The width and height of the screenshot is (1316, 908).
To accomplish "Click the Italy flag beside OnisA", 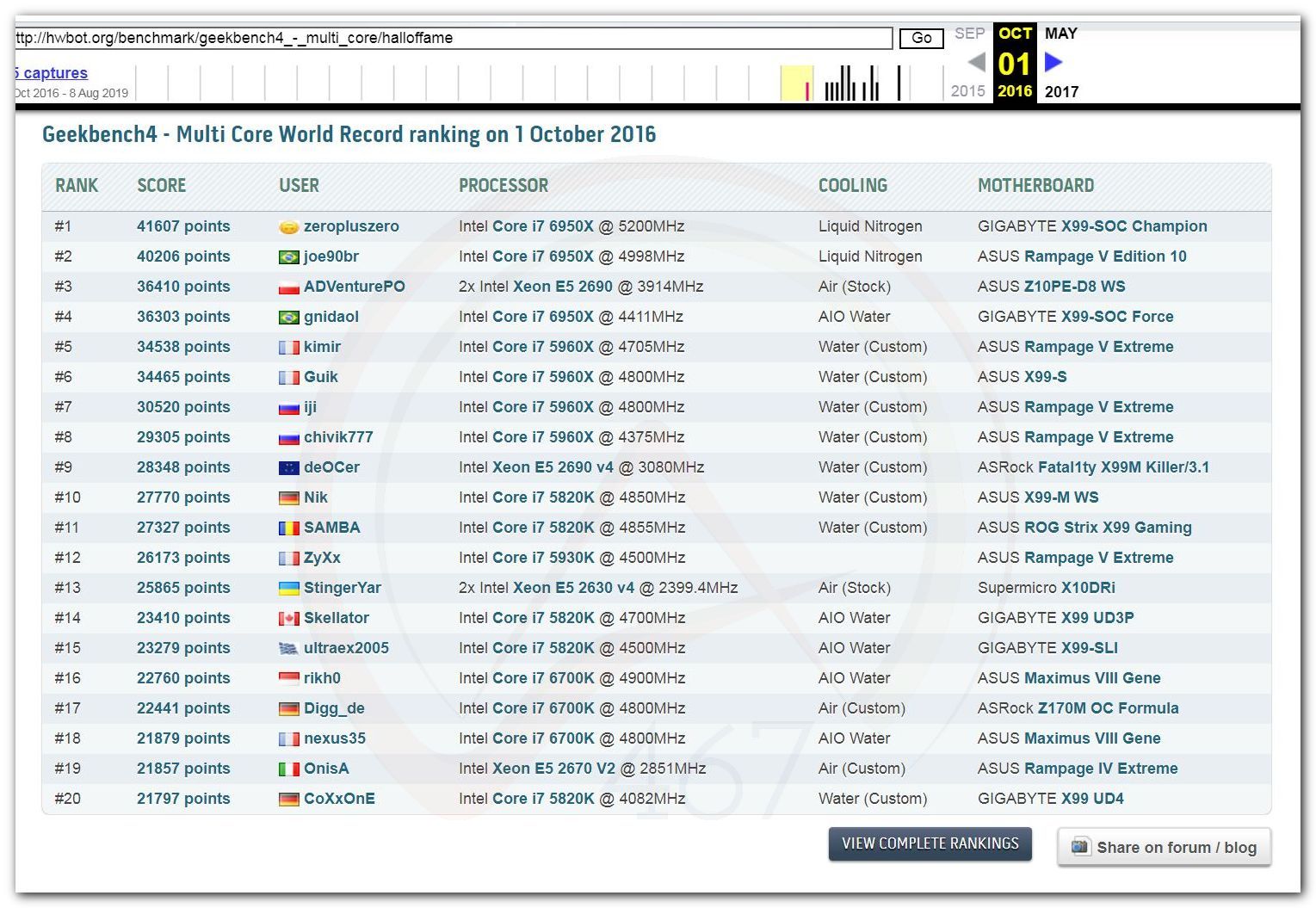I will [x=288, y=769].
